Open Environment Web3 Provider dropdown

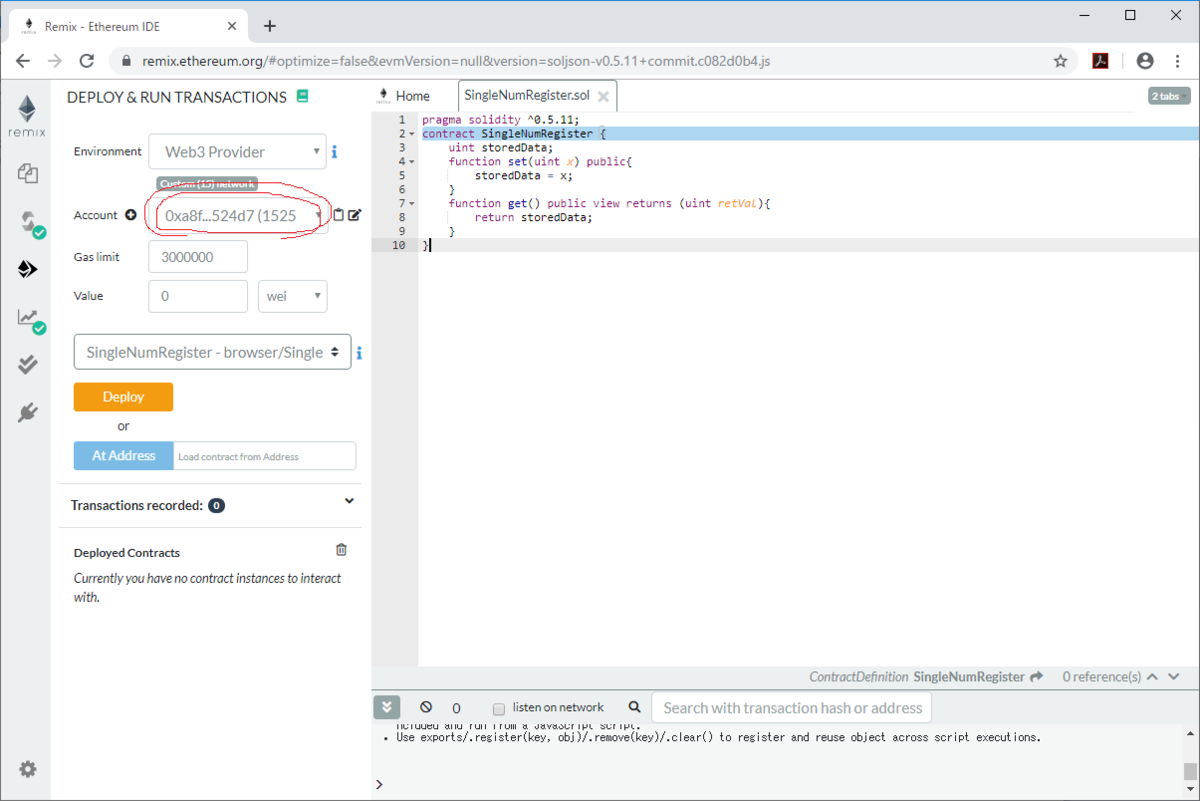click(x=238, y=152)
